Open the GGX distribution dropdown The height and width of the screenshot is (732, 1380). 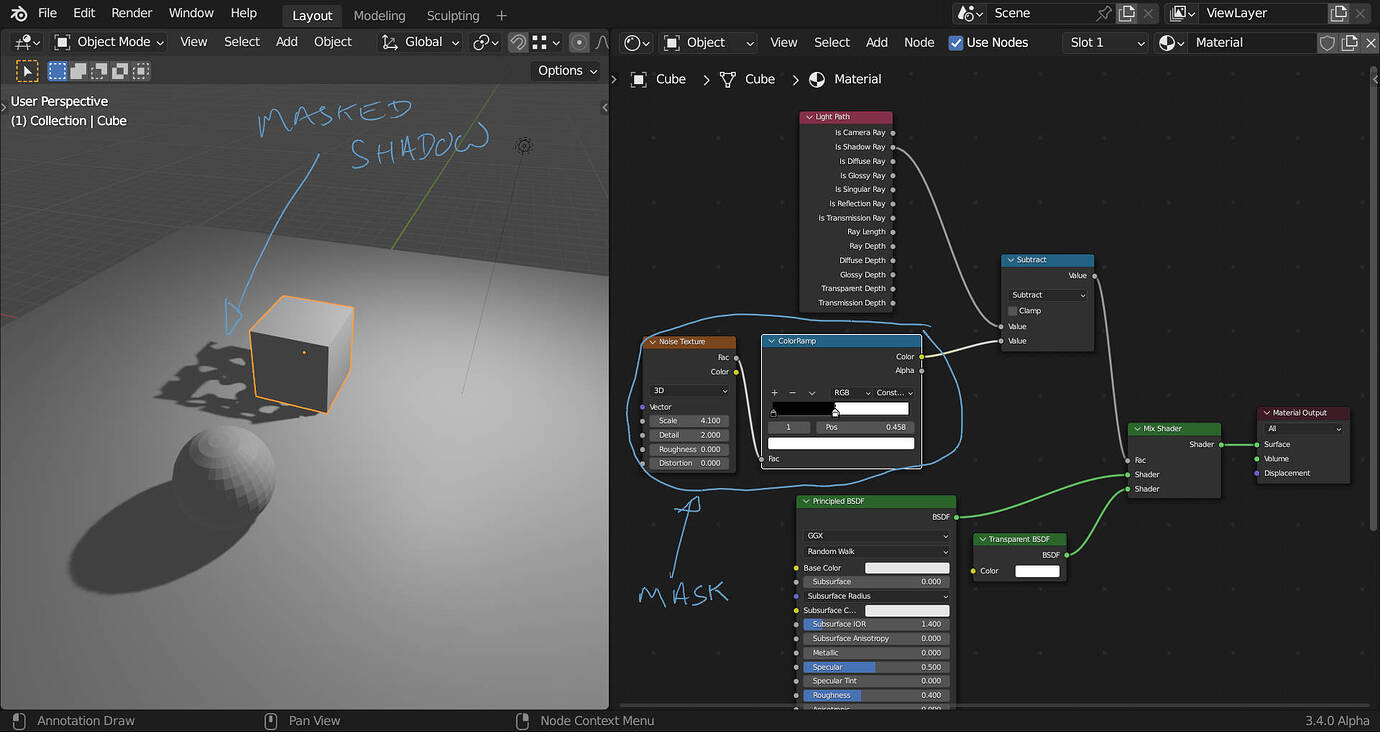click(876, 536)
